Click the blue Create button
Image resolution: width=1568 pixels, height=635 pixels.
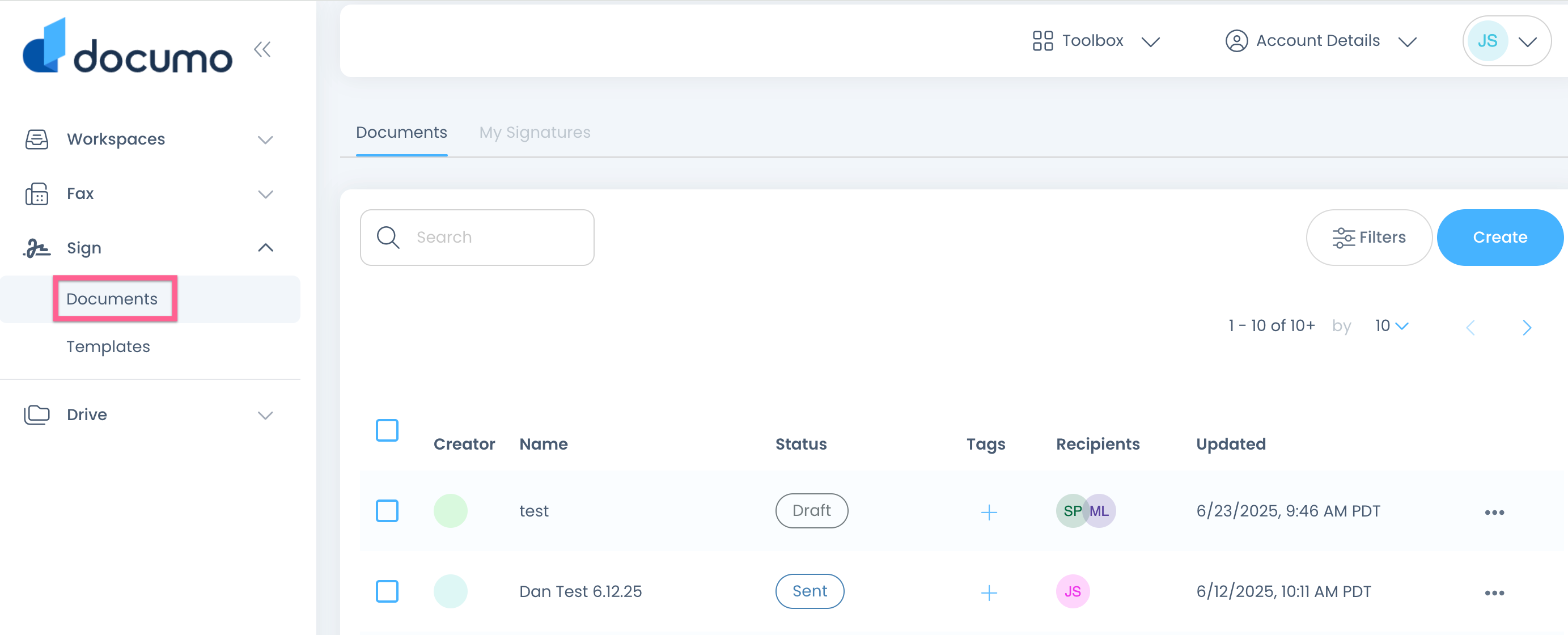click(x=1499, y=238)
